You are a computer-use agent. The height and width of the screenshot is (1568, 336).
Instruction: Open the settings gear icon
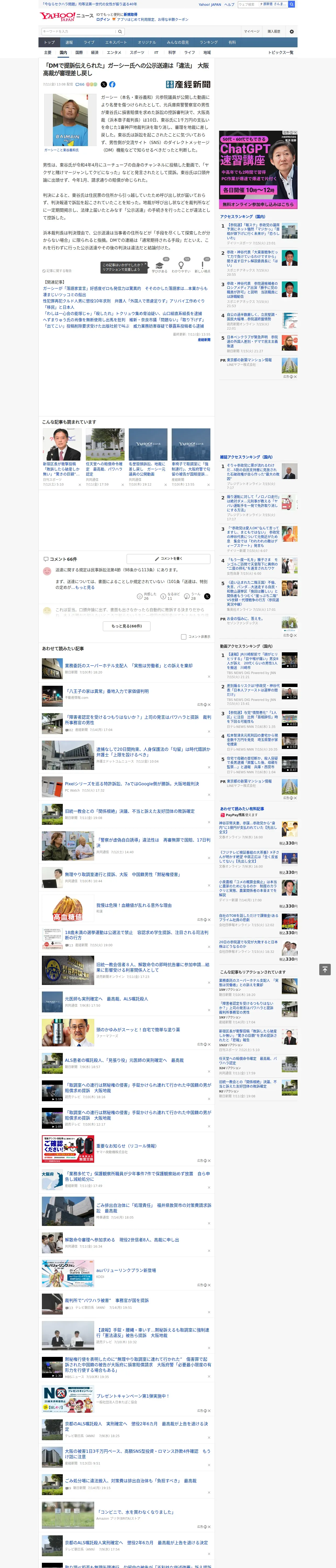(292, 31)
